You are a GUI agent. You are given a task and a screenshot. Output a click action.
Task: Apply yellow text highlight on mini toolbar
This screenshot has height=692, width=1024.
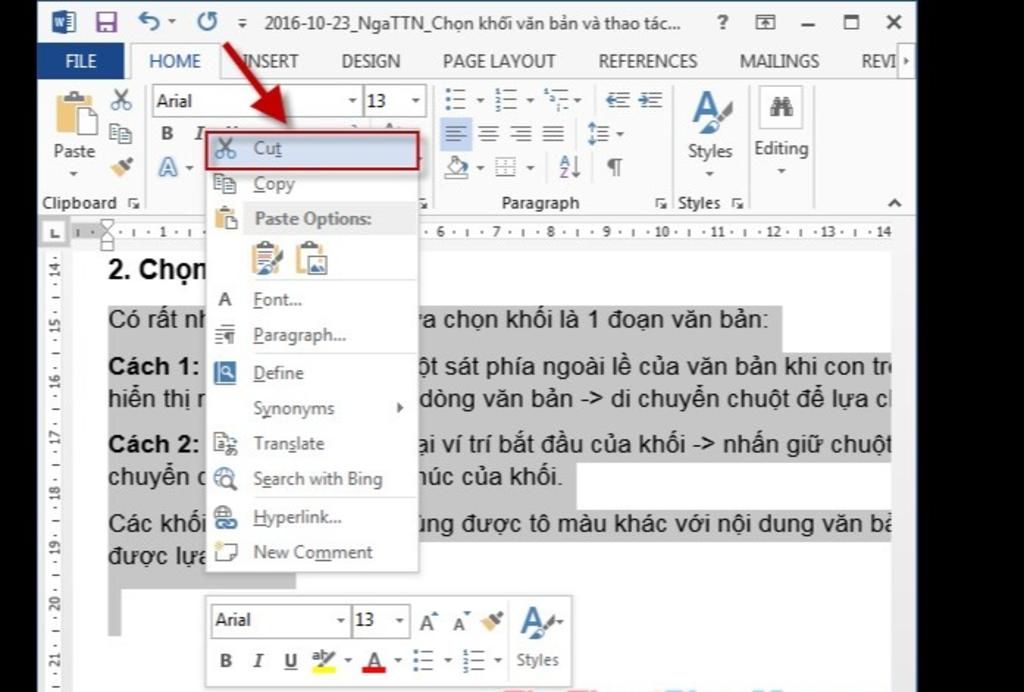[324, 661]
